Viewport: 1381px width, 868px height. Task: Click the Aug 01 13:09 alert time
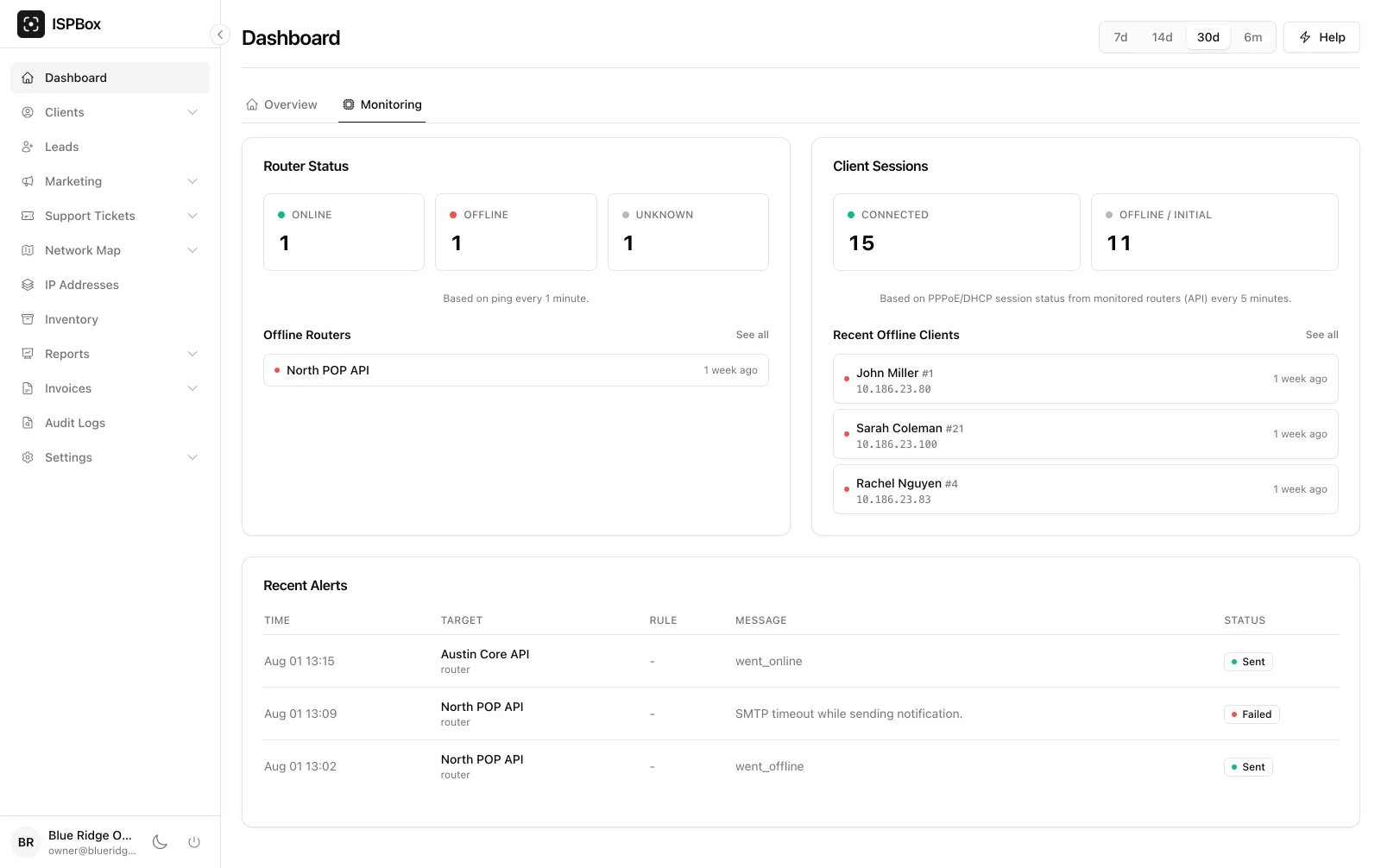300,714
